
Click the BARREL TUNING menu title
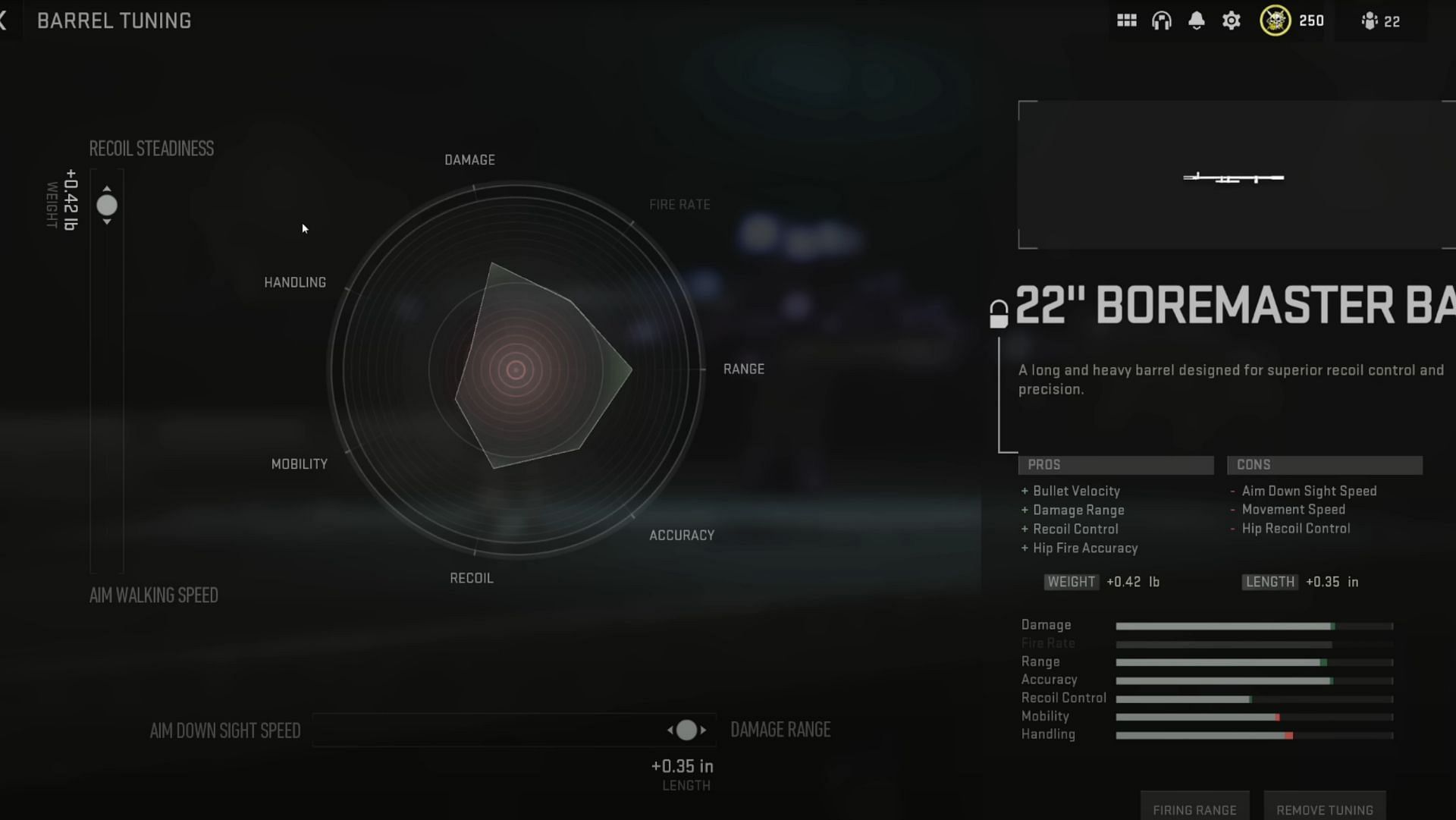(x=113, y=21)
